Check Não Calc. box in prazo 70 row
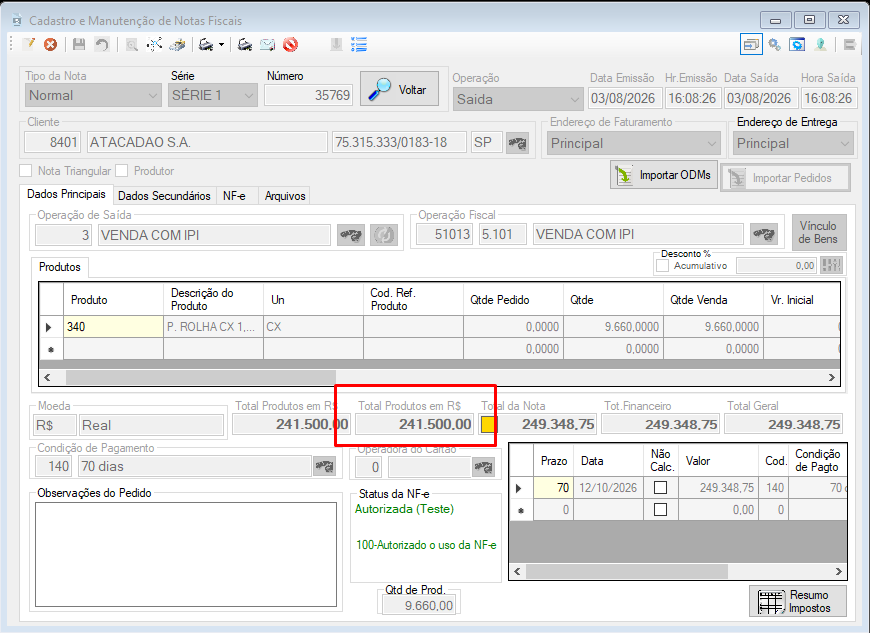 pyautogui.click(x=660, y=487)
